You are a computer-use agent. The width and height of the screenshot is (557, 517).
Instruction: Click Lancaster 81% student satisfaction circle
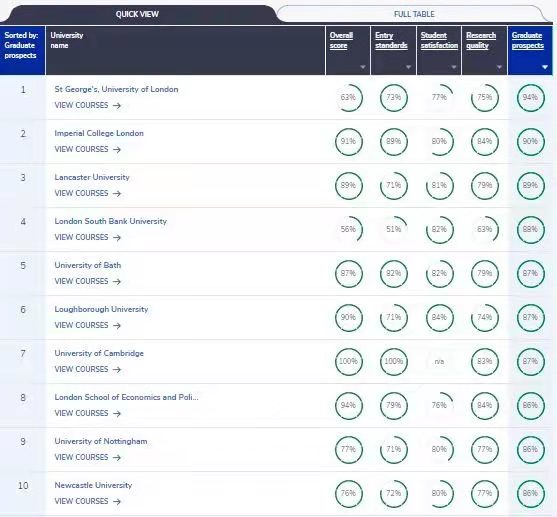click(x=439, y=185)
